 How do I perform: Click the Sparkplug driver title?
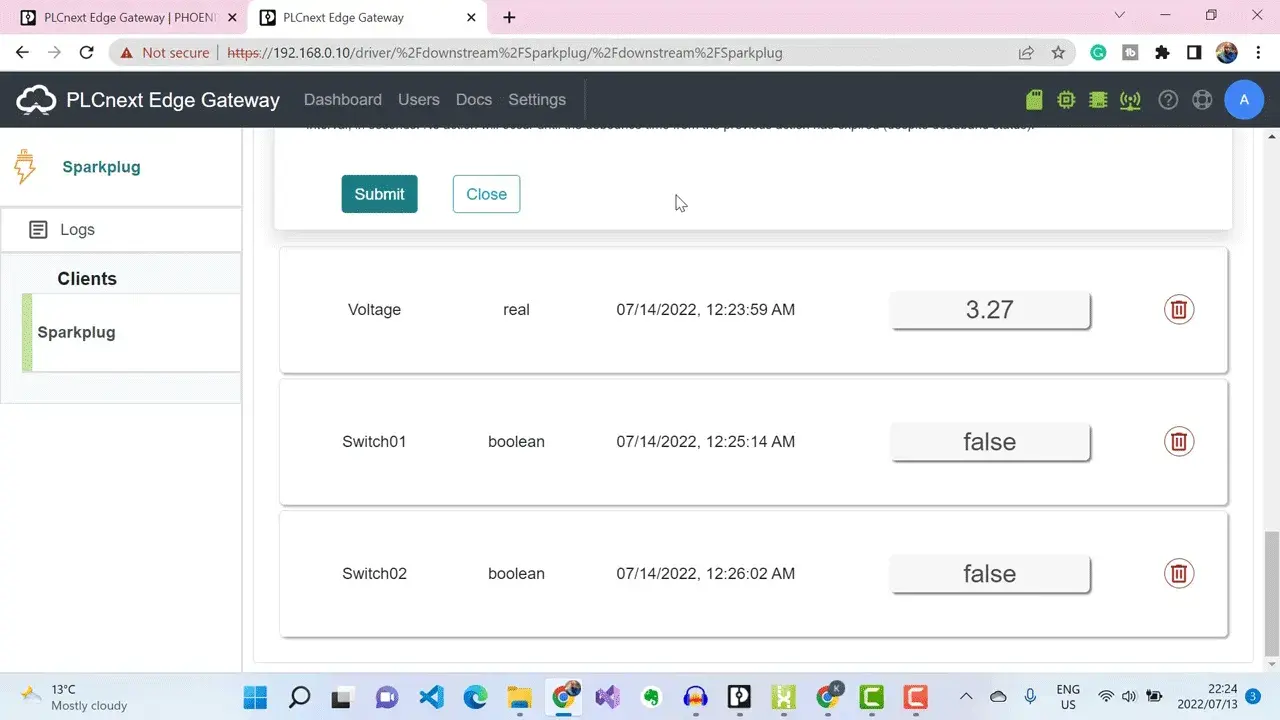[101, 167]
